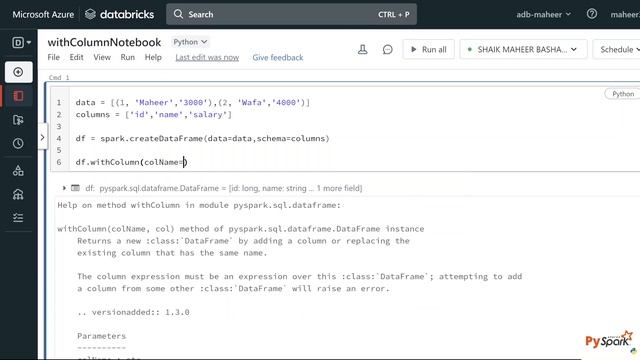
Task: Click code line 2 columns definition
Action: (153, 115)
